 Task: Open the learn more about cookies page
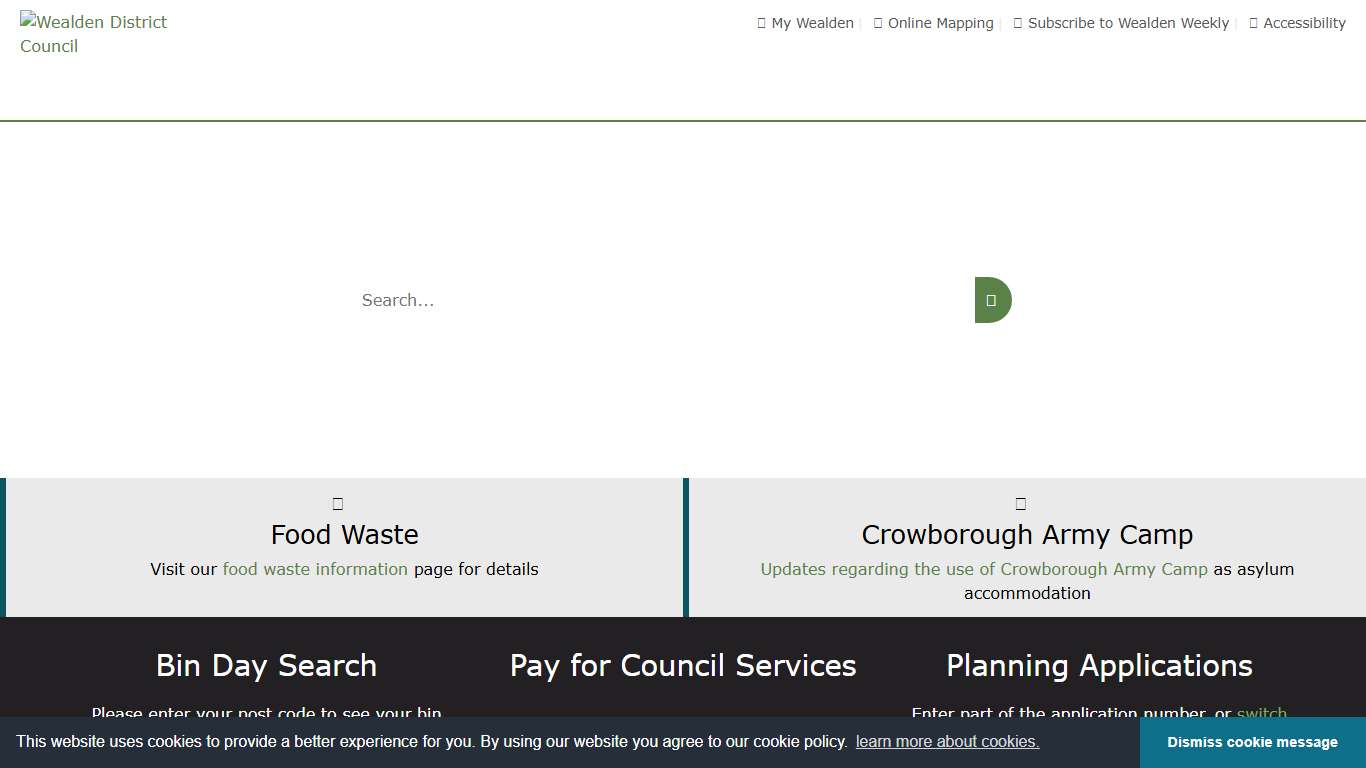(x=946, y=741)
